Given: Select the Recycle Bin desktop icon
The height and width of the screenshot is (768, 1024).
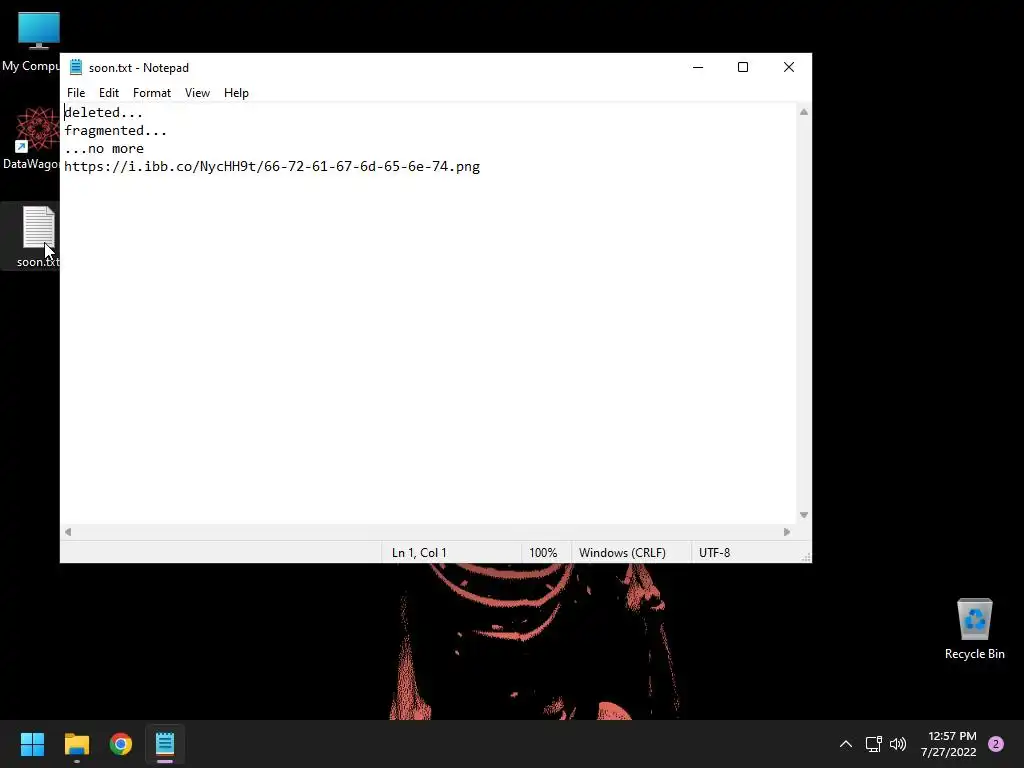Looking at the screenshot, I should click(974, 629).
